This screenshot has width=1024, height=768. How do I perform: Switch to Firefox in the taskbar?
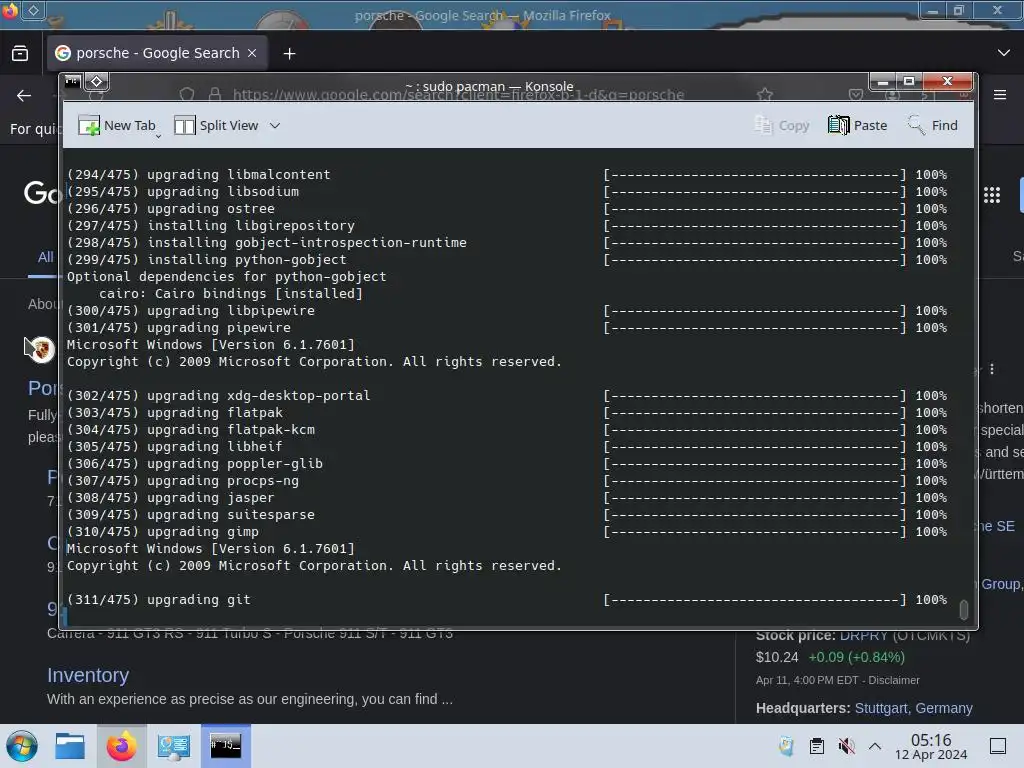tap(121, 746)
